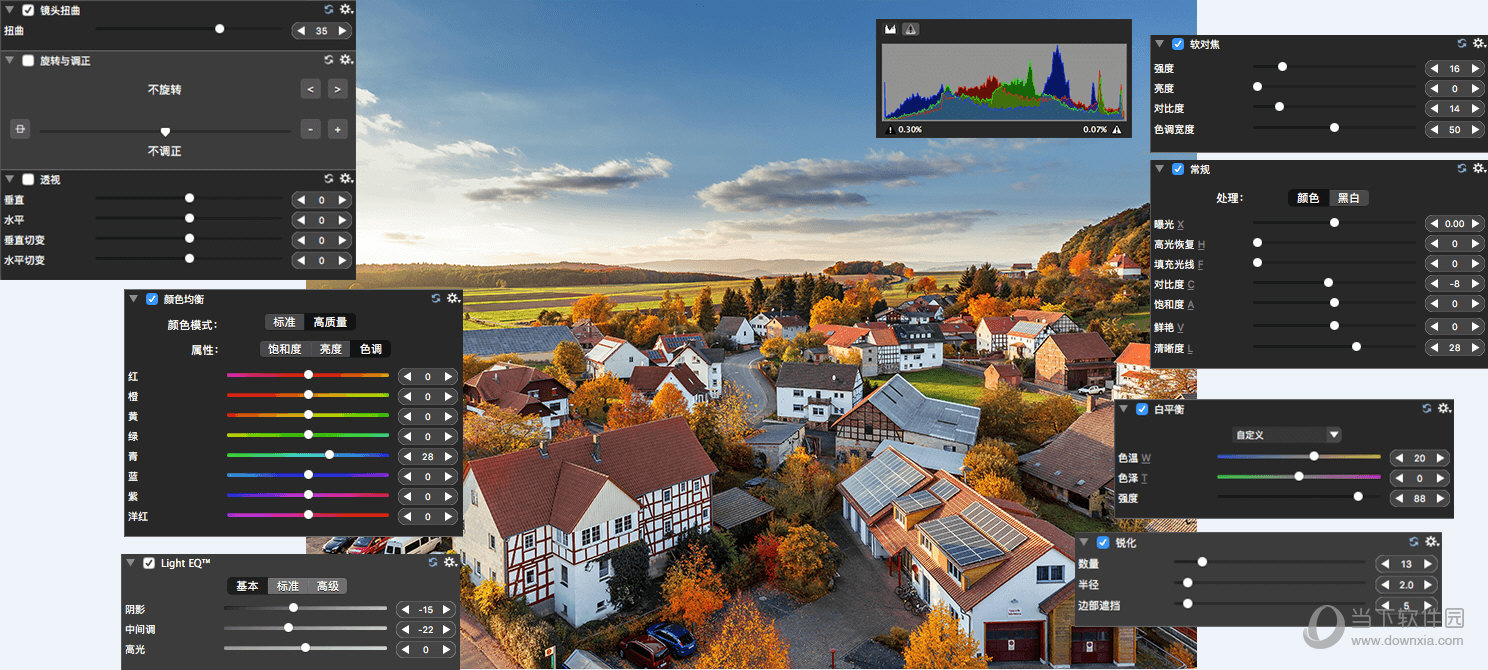Switch to the 饱和度 attribute tab
Image resolution: width=1488 pixels, height=670 pixels.
coord(285,349)
